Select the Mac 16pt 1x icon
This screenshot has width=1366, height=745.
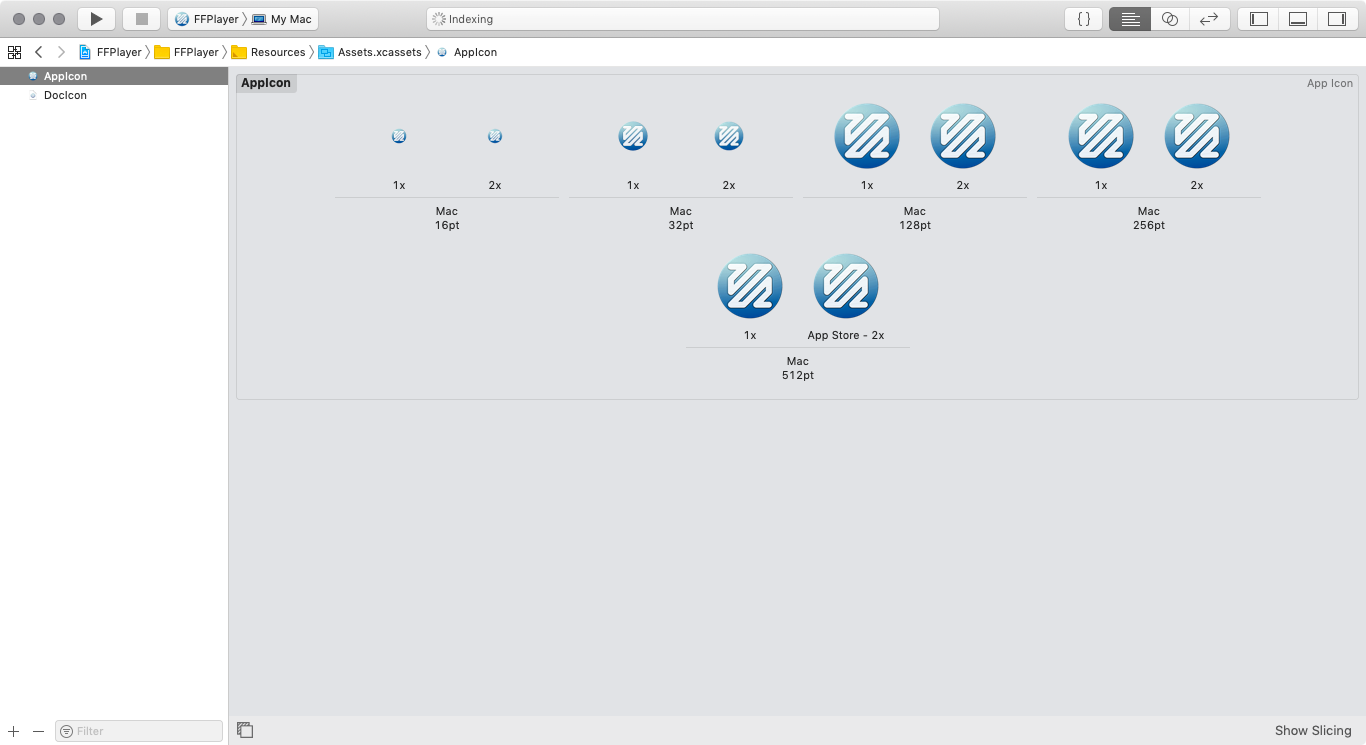click(x=399, y=136)
